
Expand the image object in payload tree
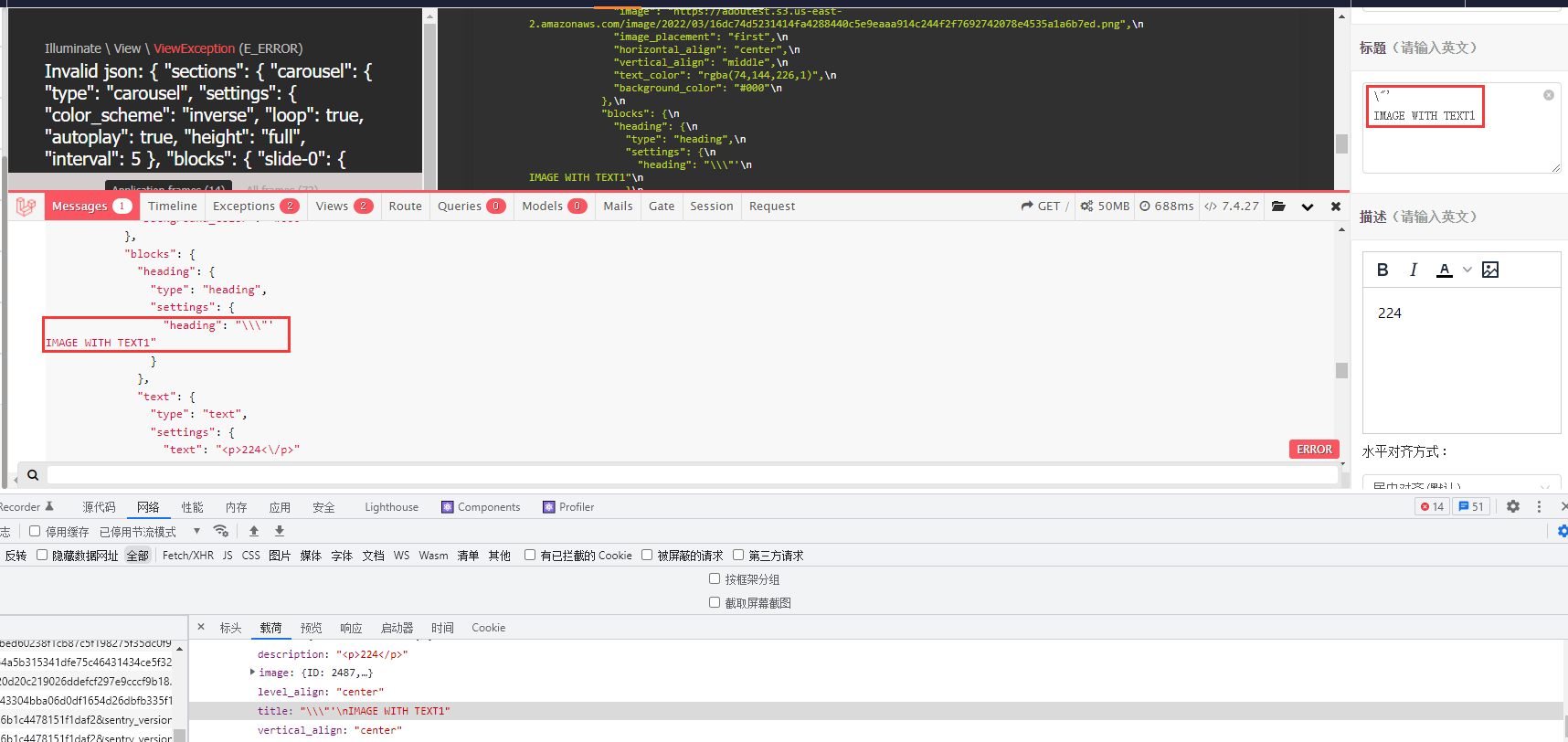pos(252,673)
